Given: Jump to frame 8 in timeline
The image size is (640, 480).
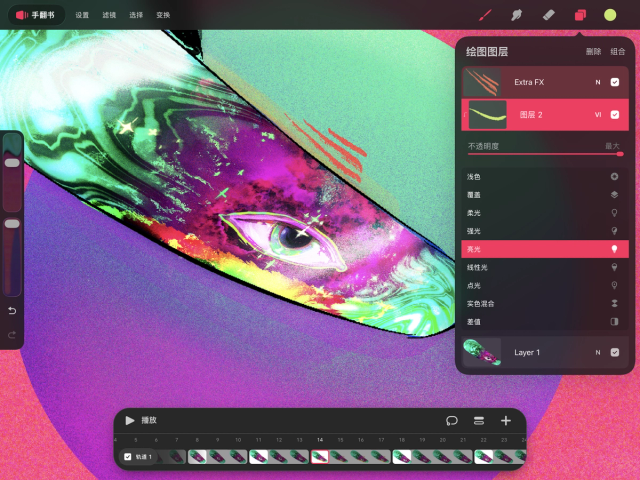Looking at the screenshot, I should (x=198, y=457).
